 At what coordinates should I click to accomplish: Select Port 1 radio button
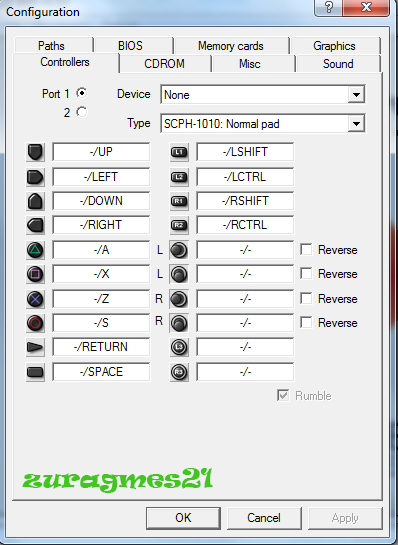point(82,93)
